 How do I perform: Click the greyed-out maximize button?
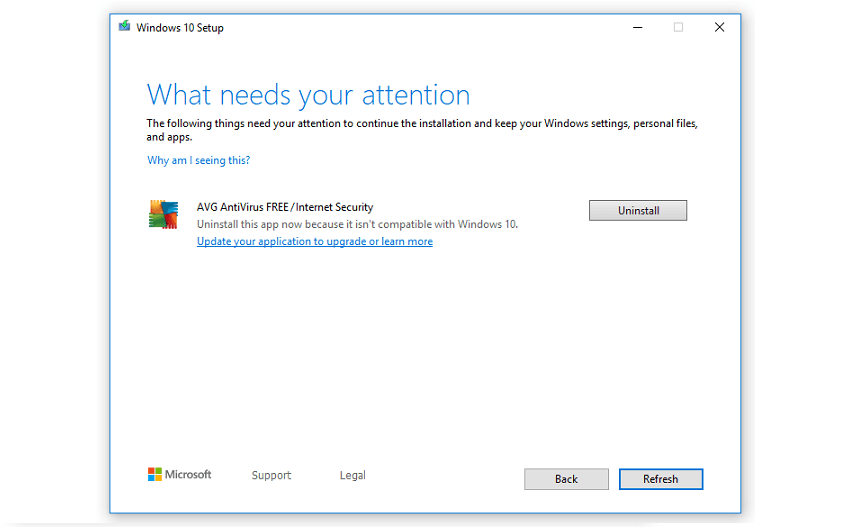pos(678,28)
